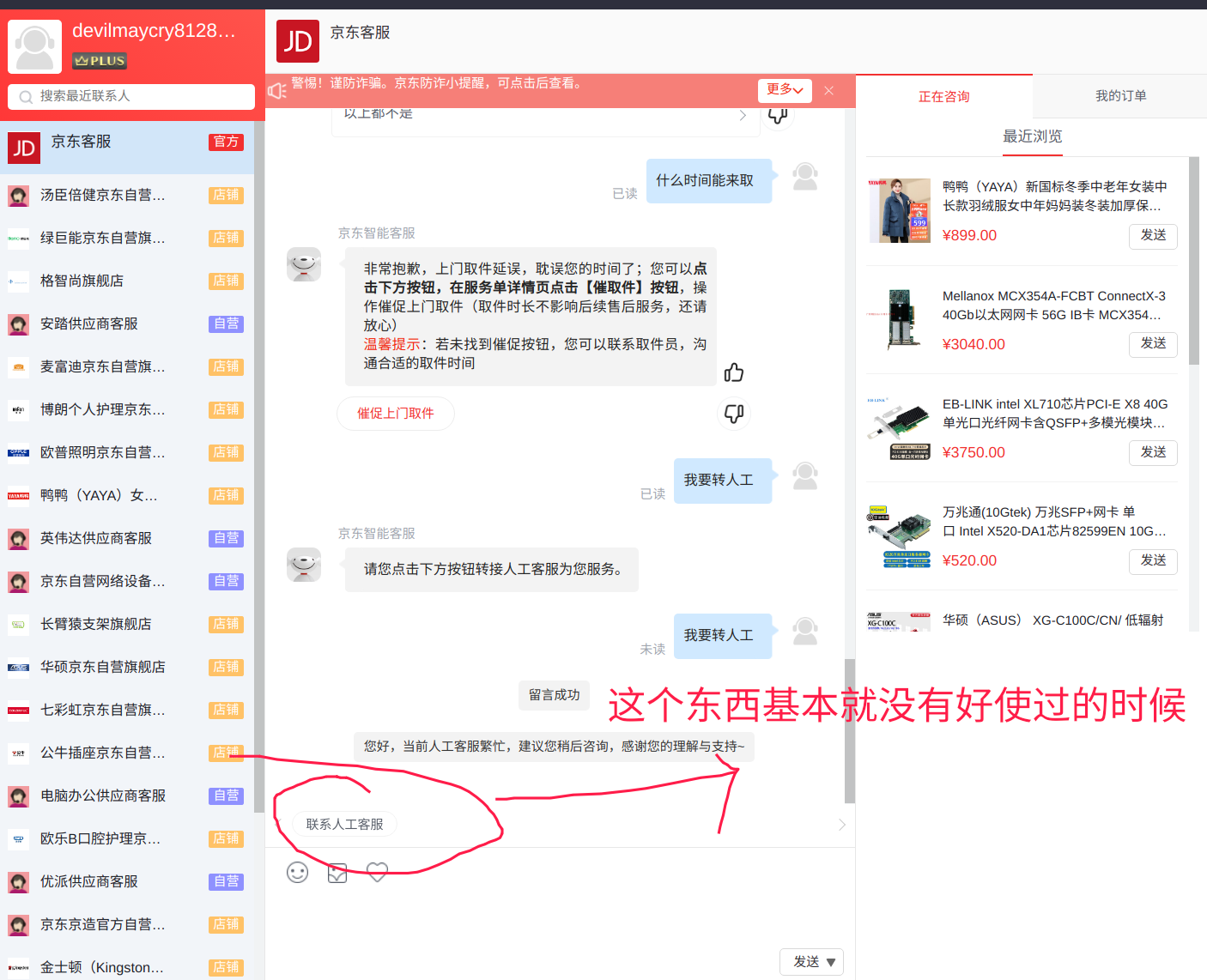Open 长臂猿支架旗舰店 conversation
This screenshot has height=980, width=1207.
(x=127, y=625)
